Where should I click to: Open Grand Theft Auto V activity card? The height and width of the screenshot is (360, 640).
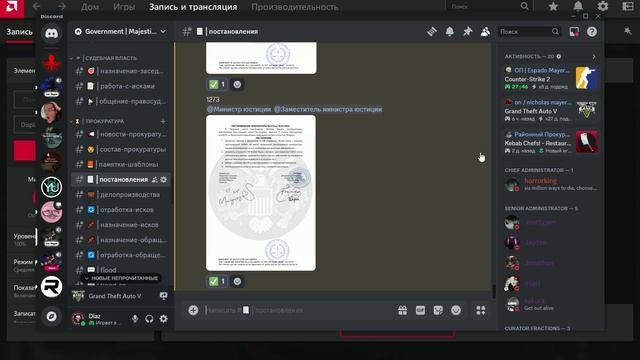tap(551, 110)
